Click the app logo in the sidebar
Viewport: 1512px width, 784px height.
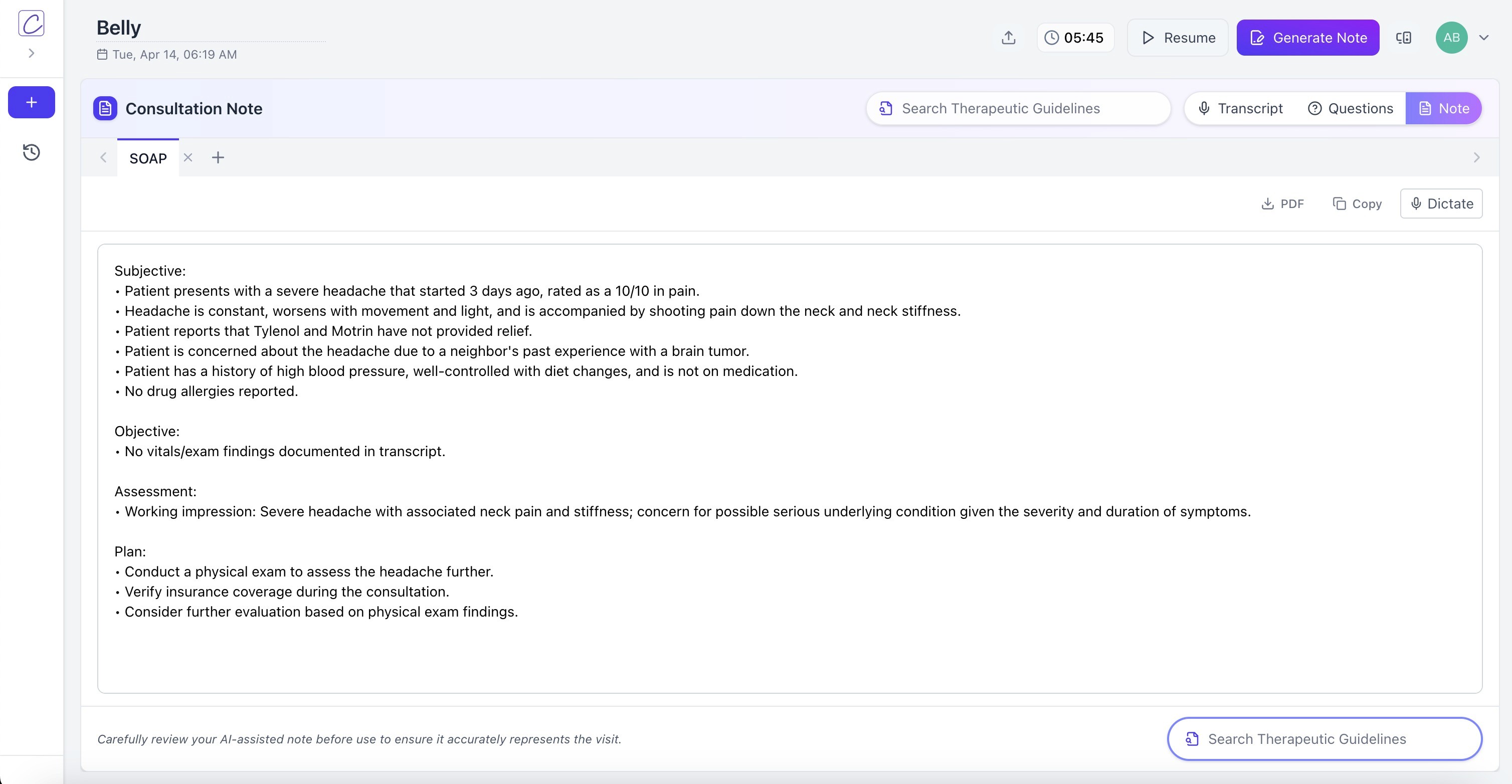click(31, 24)
